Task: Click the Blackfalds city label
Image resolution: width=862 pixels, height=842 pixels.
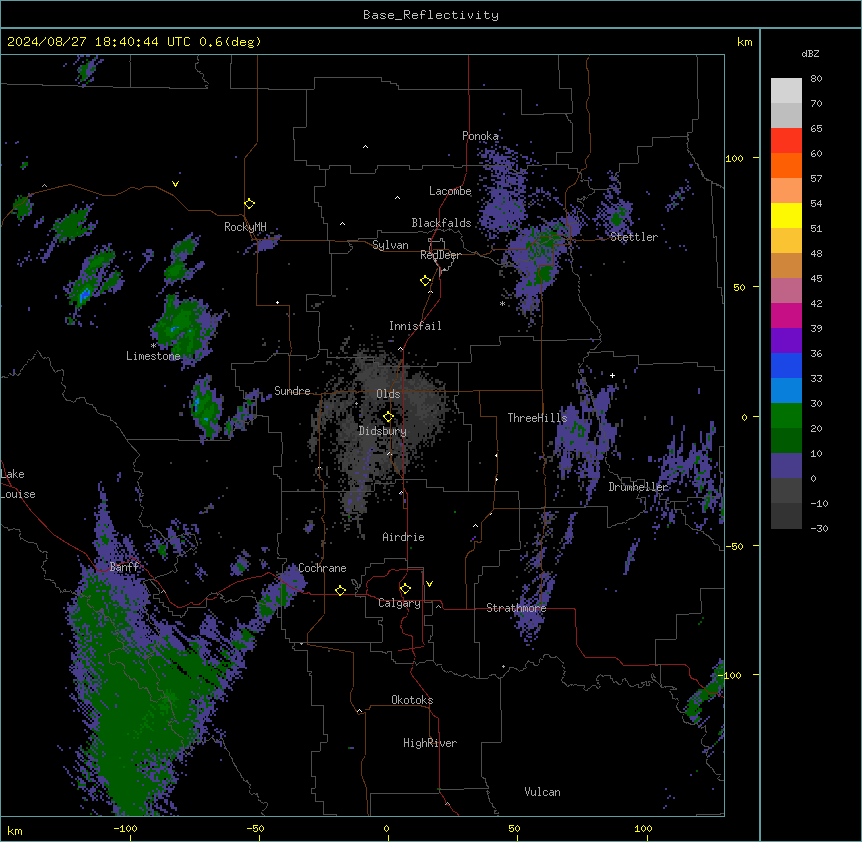Action: pos(441,223)
